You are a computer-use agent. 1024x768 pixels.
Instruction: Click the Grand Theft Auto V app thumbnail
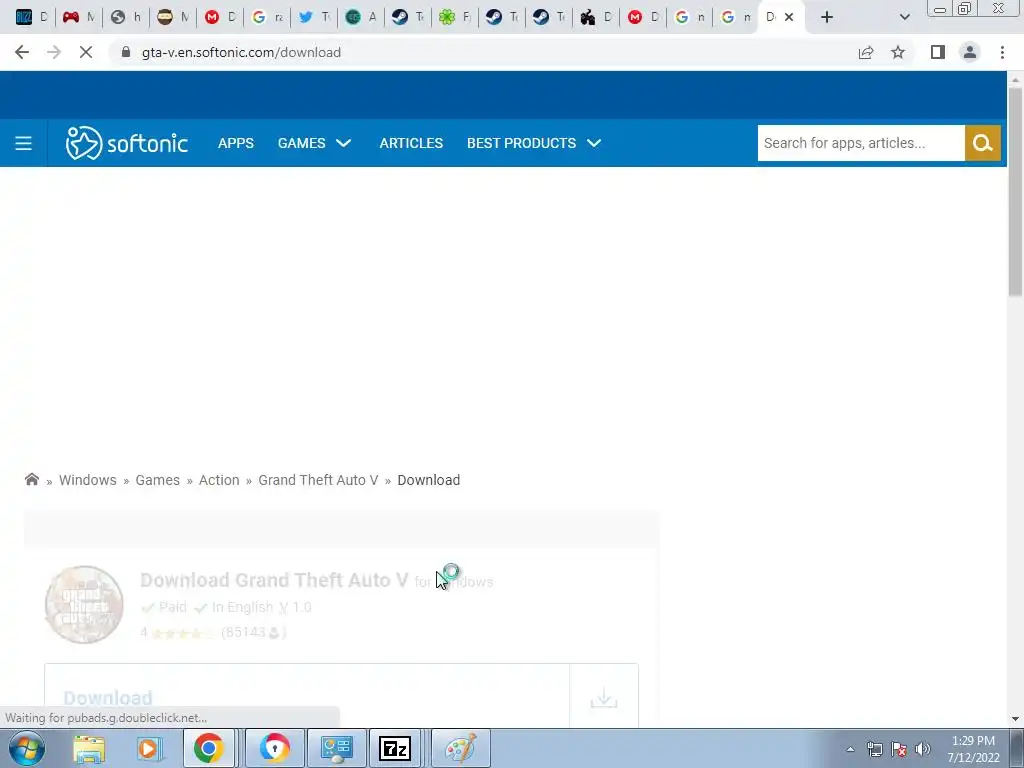coord(84,605)
